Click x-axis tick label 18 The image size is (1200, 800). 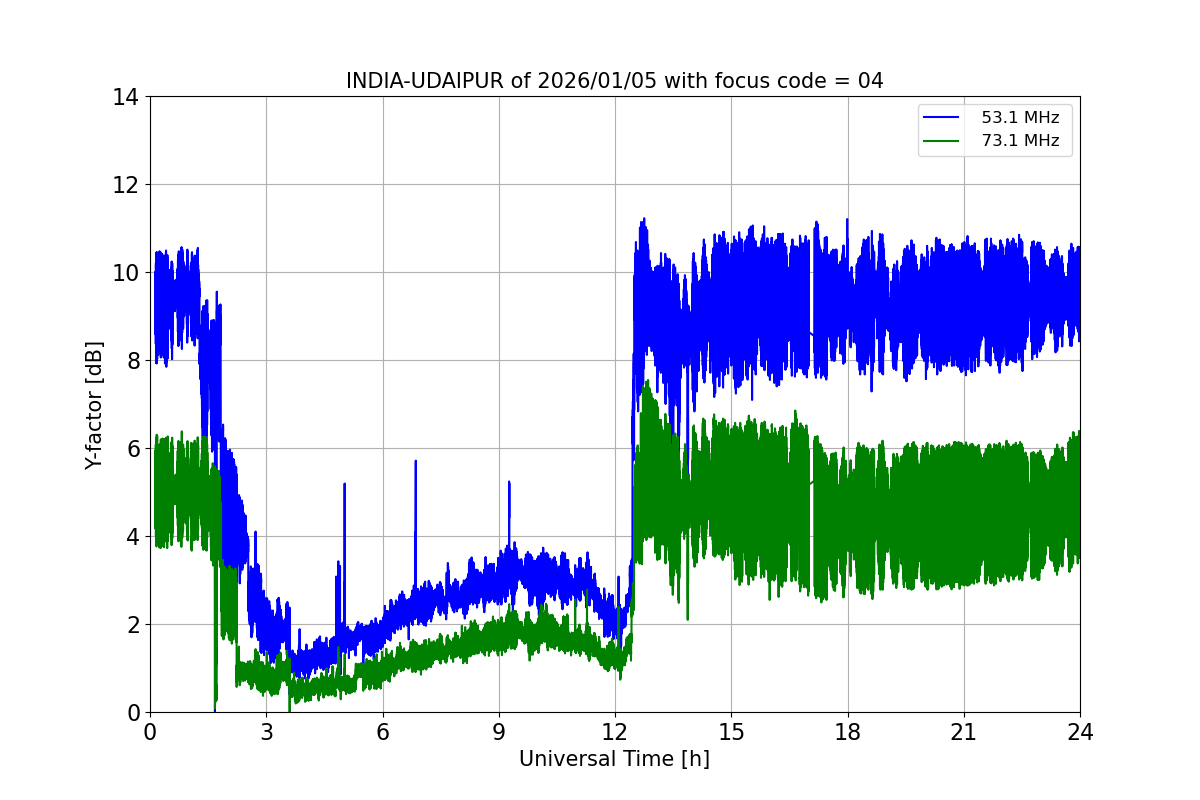(848, 731)
